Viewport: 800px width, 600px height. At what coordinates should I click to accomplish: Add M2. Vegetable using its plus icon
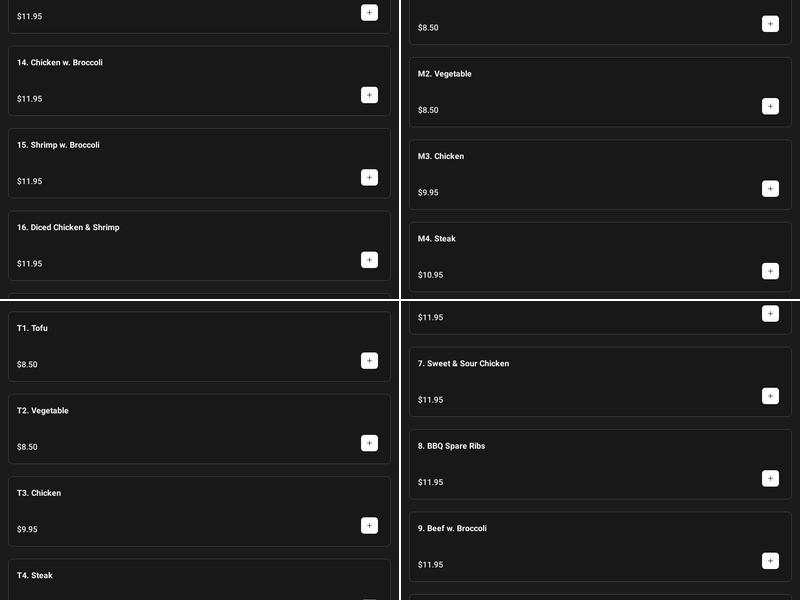point(770,106)
